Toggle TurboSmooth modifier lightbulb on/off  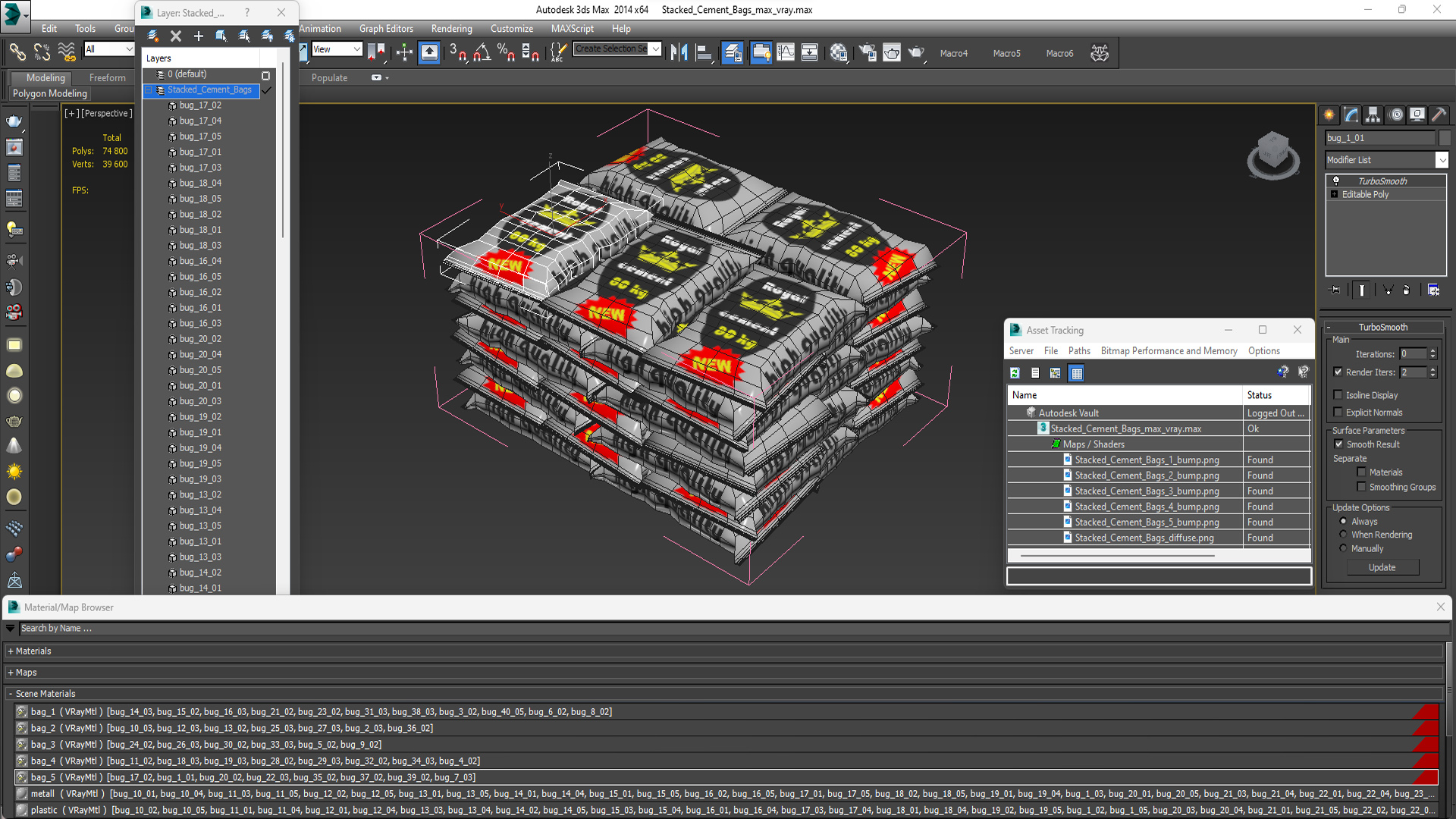pos(1336,180)
